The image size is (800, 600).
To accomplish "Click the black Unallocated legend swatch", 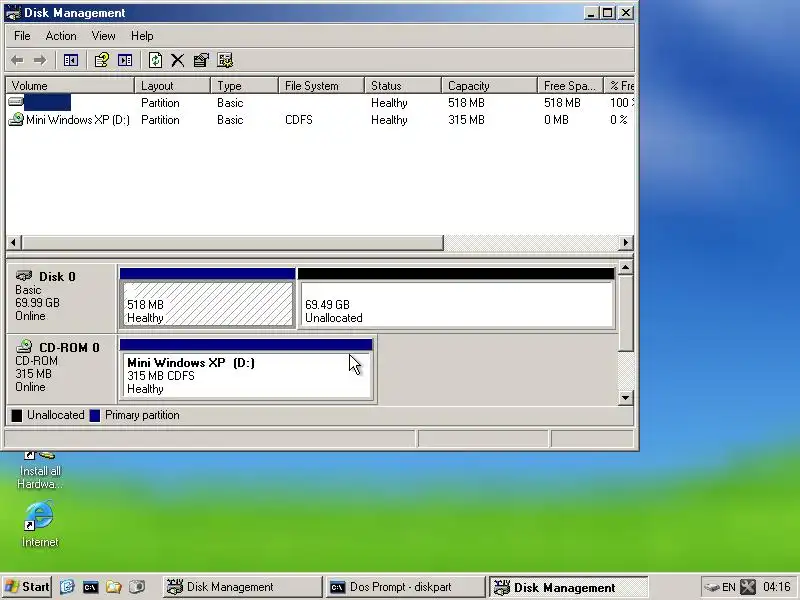I will click(17, 415).
